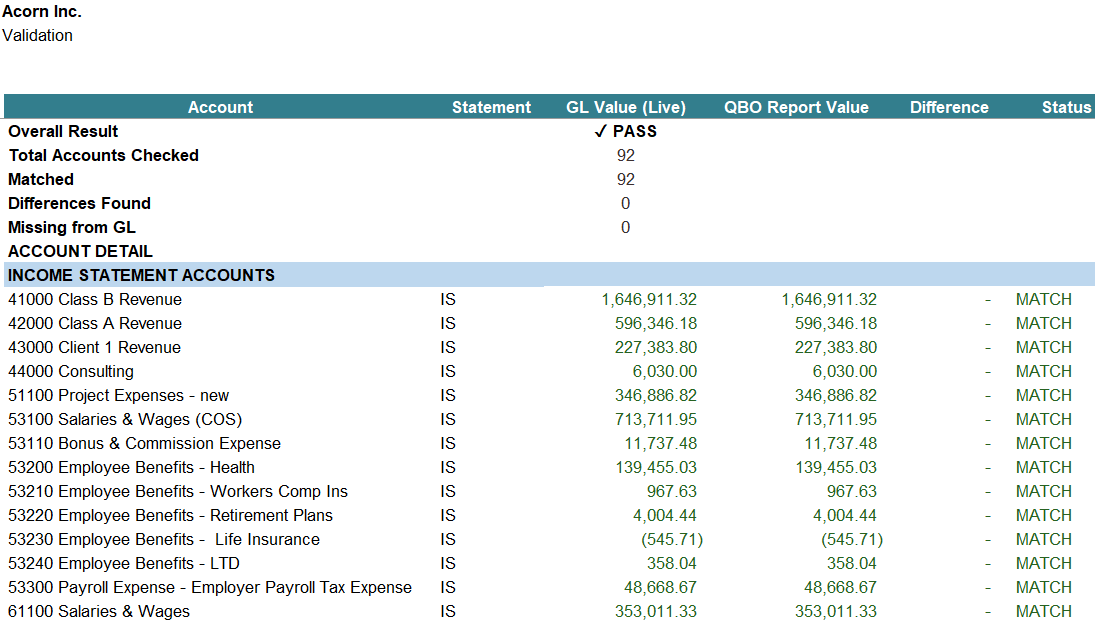Select 44000 Consulting account cell
Image resolution: width=1095 pixels, height=623 pixels.
tap(71, 371)
